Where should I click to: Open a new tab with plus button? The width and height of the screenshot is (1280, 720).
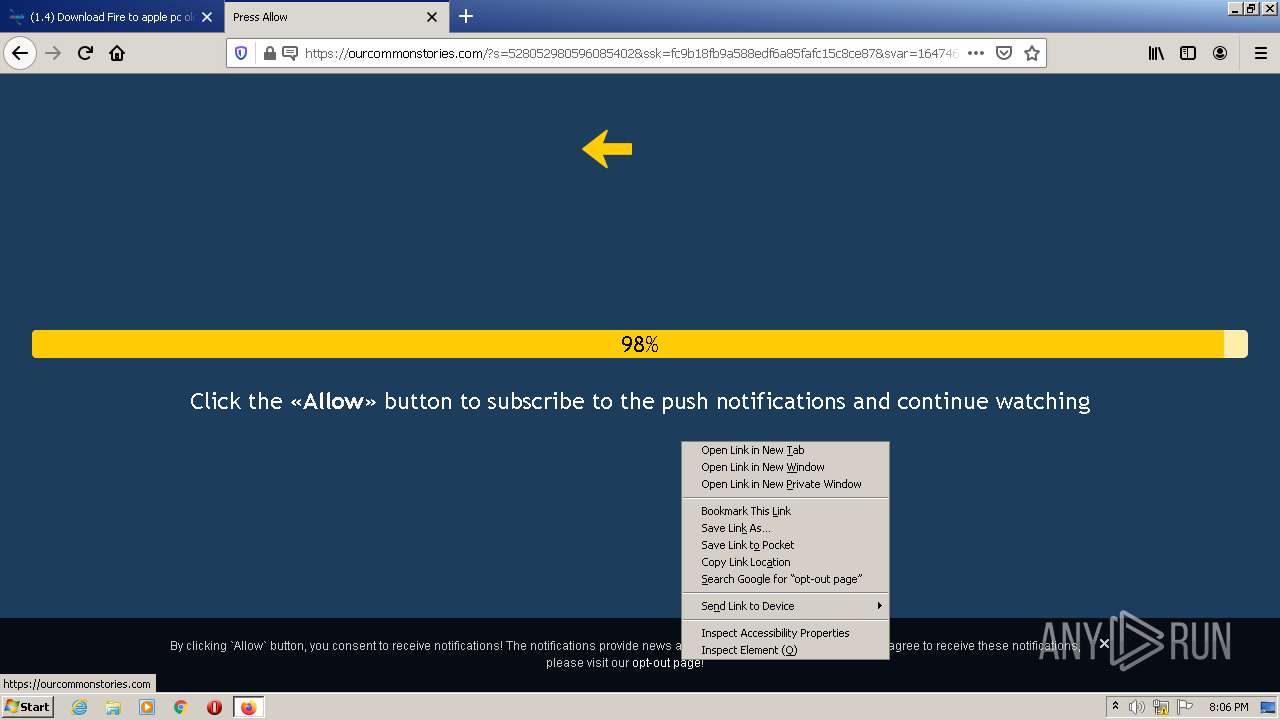(x=466, y=16)
